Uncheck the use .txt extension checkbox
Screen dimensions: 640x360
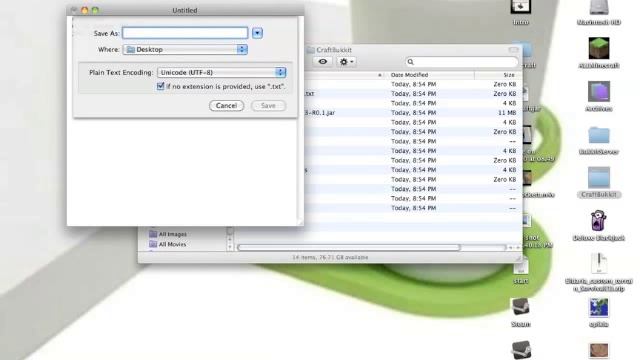(x=160, y=86)
